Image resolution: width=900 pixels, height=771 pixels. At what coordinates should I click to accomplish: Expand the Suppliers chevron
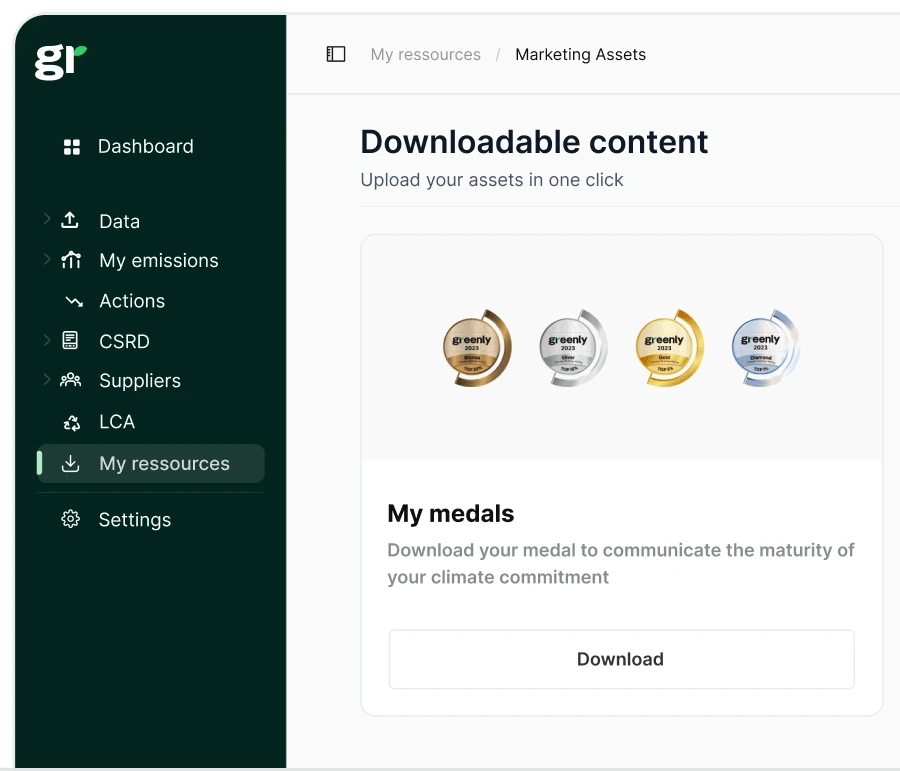pos(47,379)
